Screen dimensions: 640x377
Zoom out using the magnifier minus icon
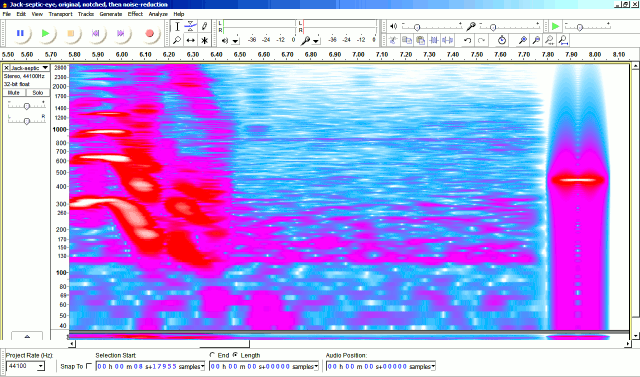pos(536,40)
